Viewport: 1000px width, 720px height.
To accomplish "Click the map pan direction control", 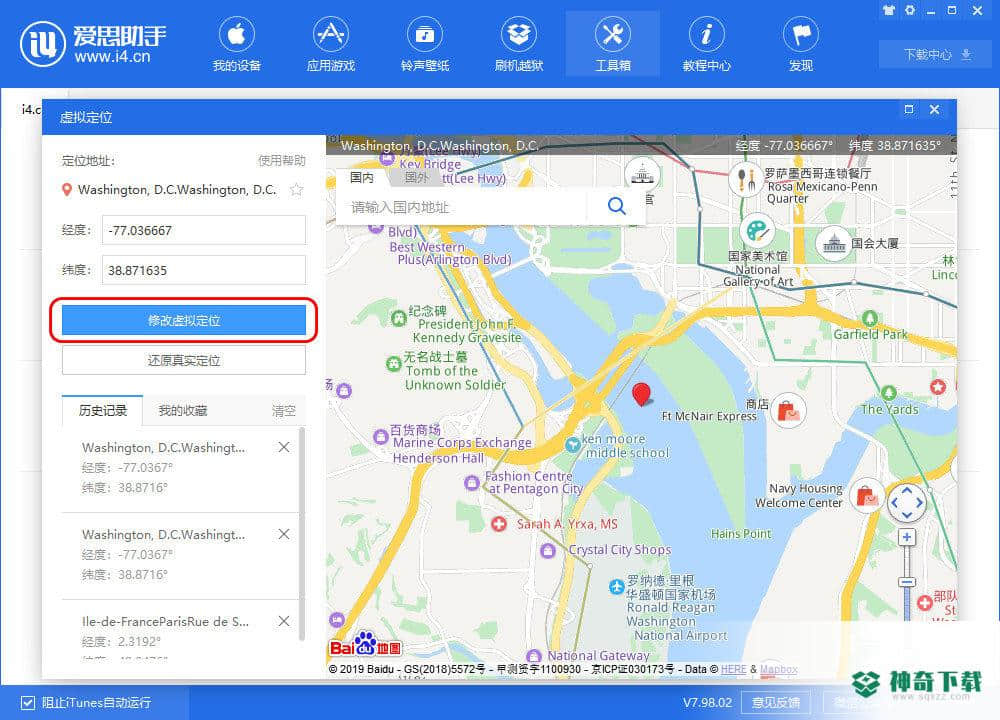I will click(x=906, y=502).
